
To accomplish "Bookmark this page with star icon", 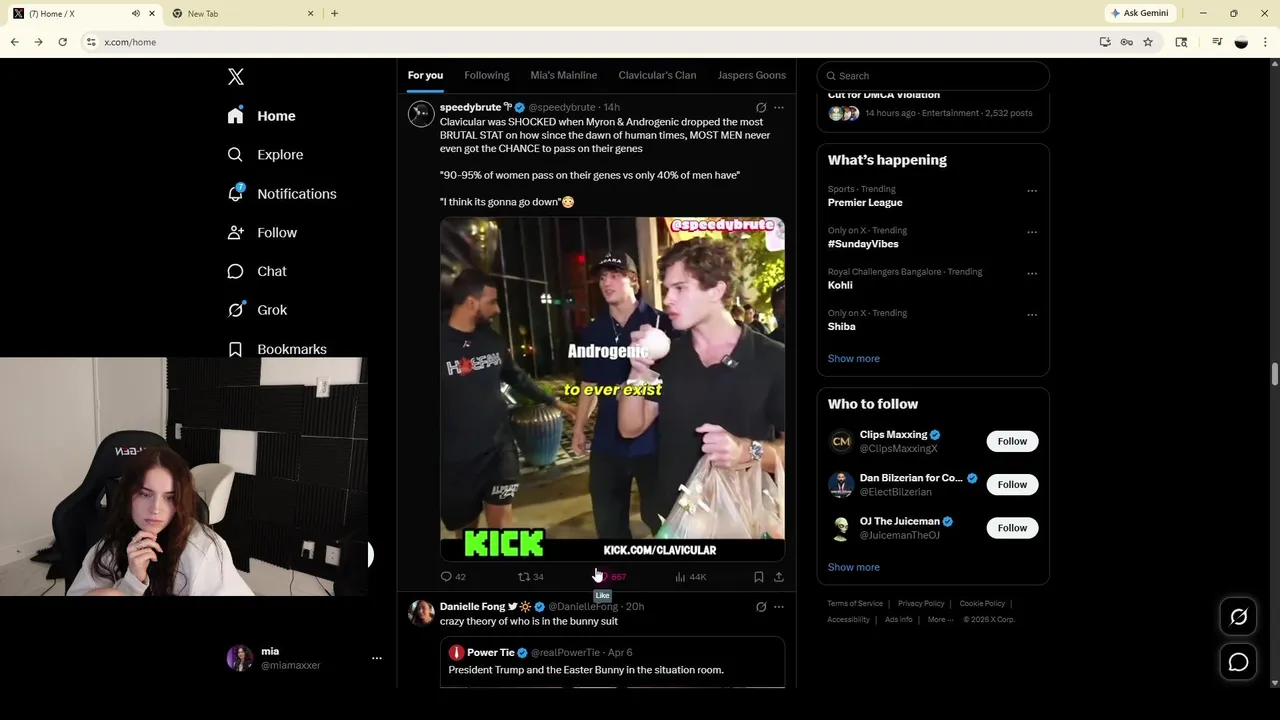I will pos(1148,42).
